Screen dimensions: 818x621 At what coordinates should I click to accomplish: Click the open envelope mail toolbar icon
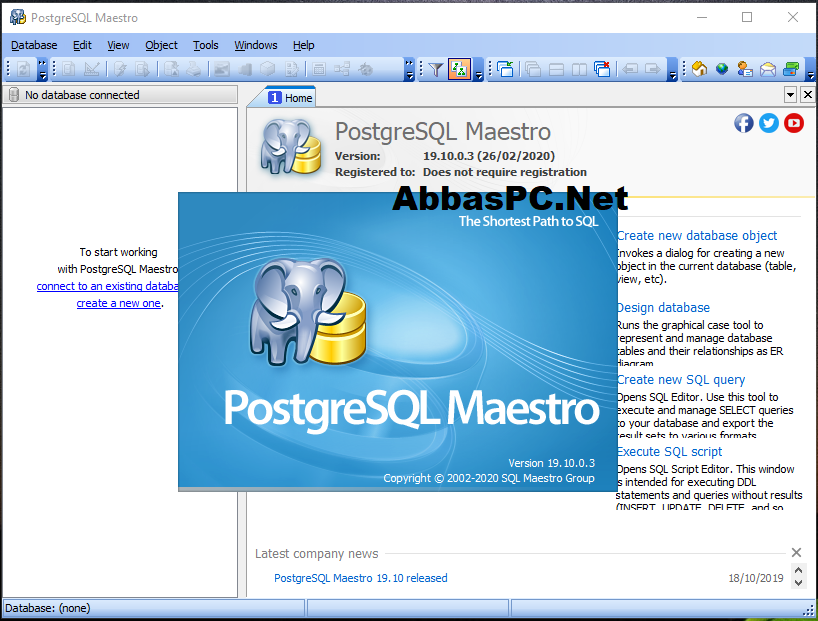[768, 69]
